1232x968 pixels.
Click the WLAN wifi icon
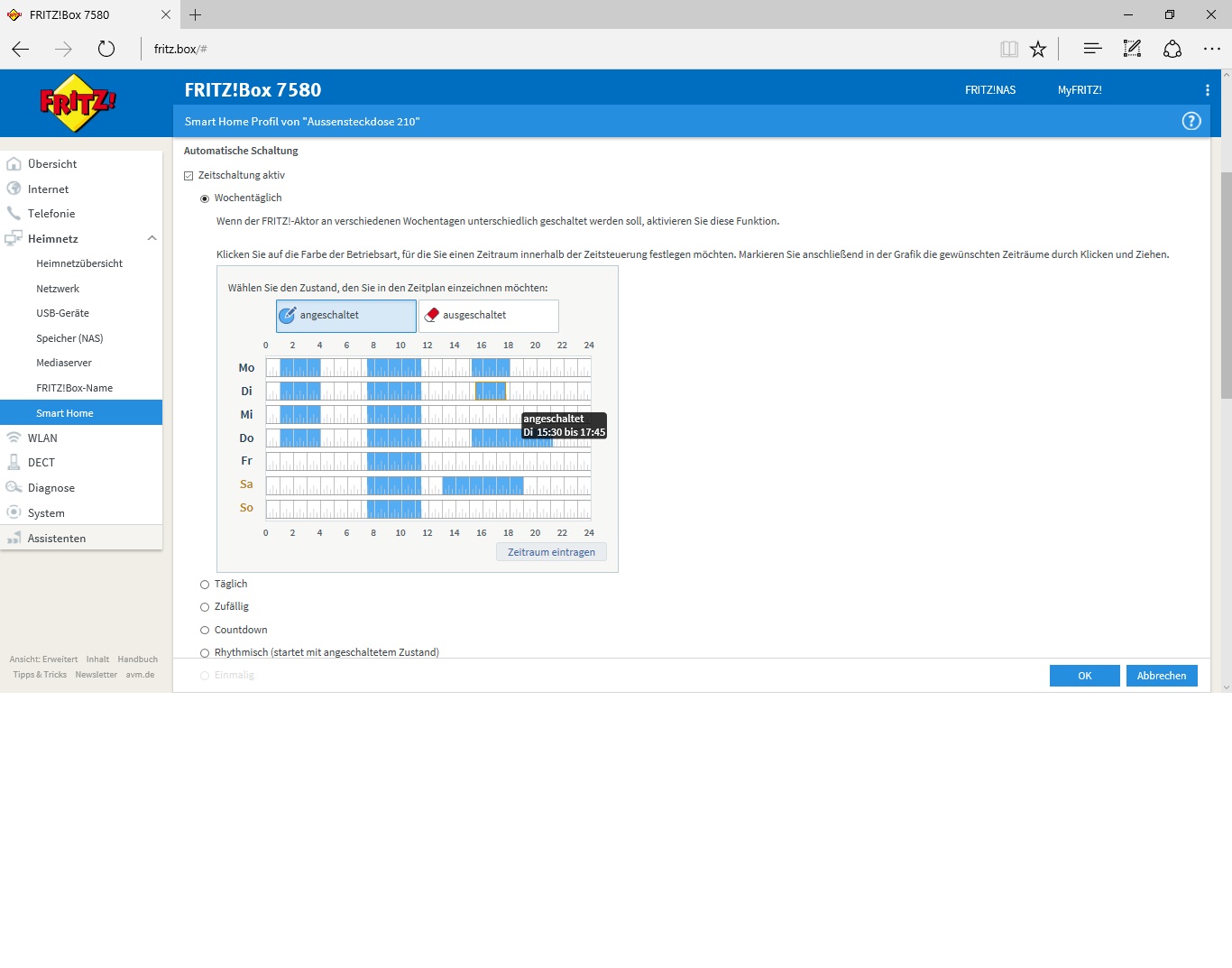(x=14, y=438)
